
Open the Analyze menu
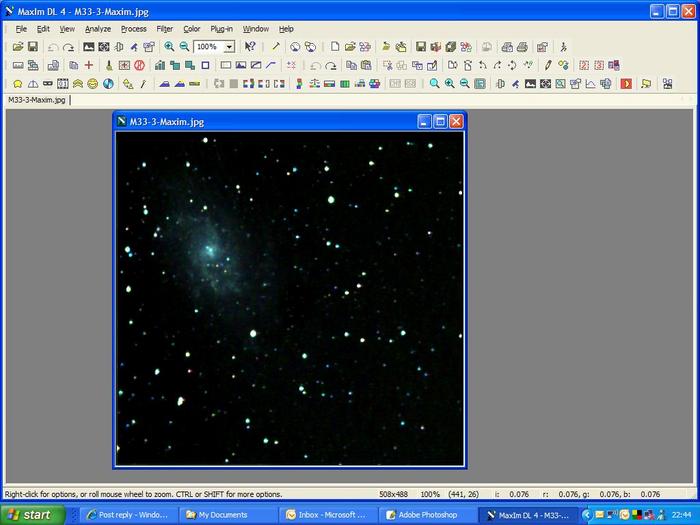[x=98, y=29]
